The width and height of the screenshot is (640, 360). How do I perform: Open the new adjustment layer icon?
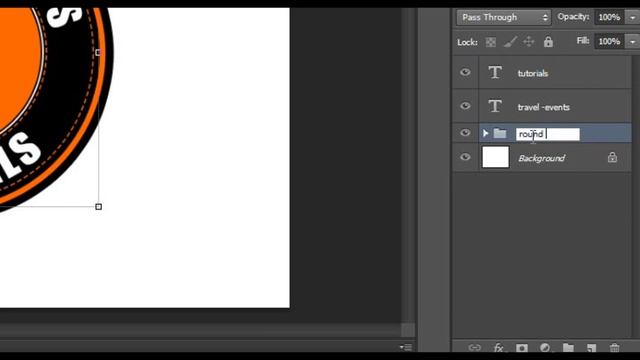[x=545, y=348]
